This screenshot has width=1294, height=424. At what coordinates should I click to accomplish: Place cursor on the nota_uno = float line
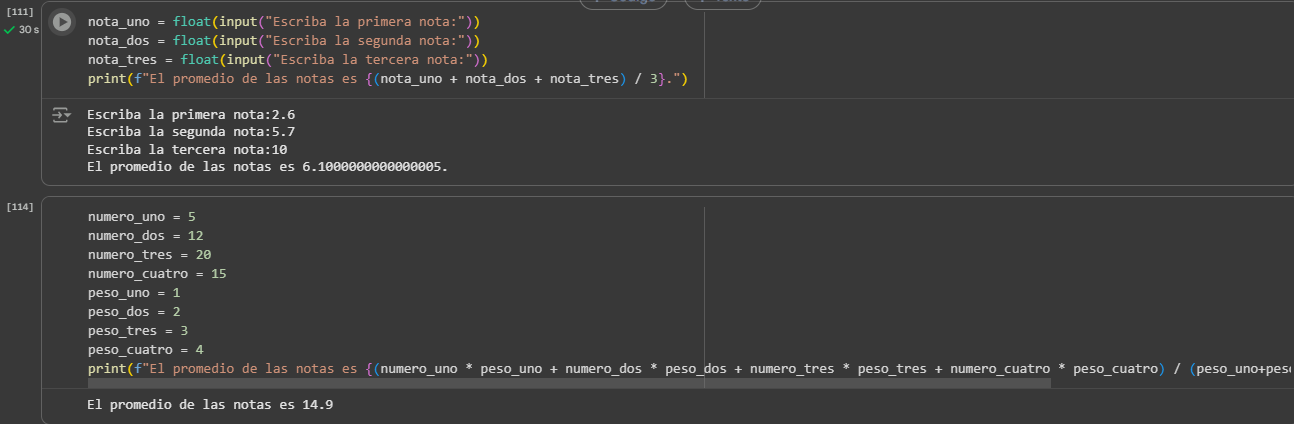click(284, 21)
